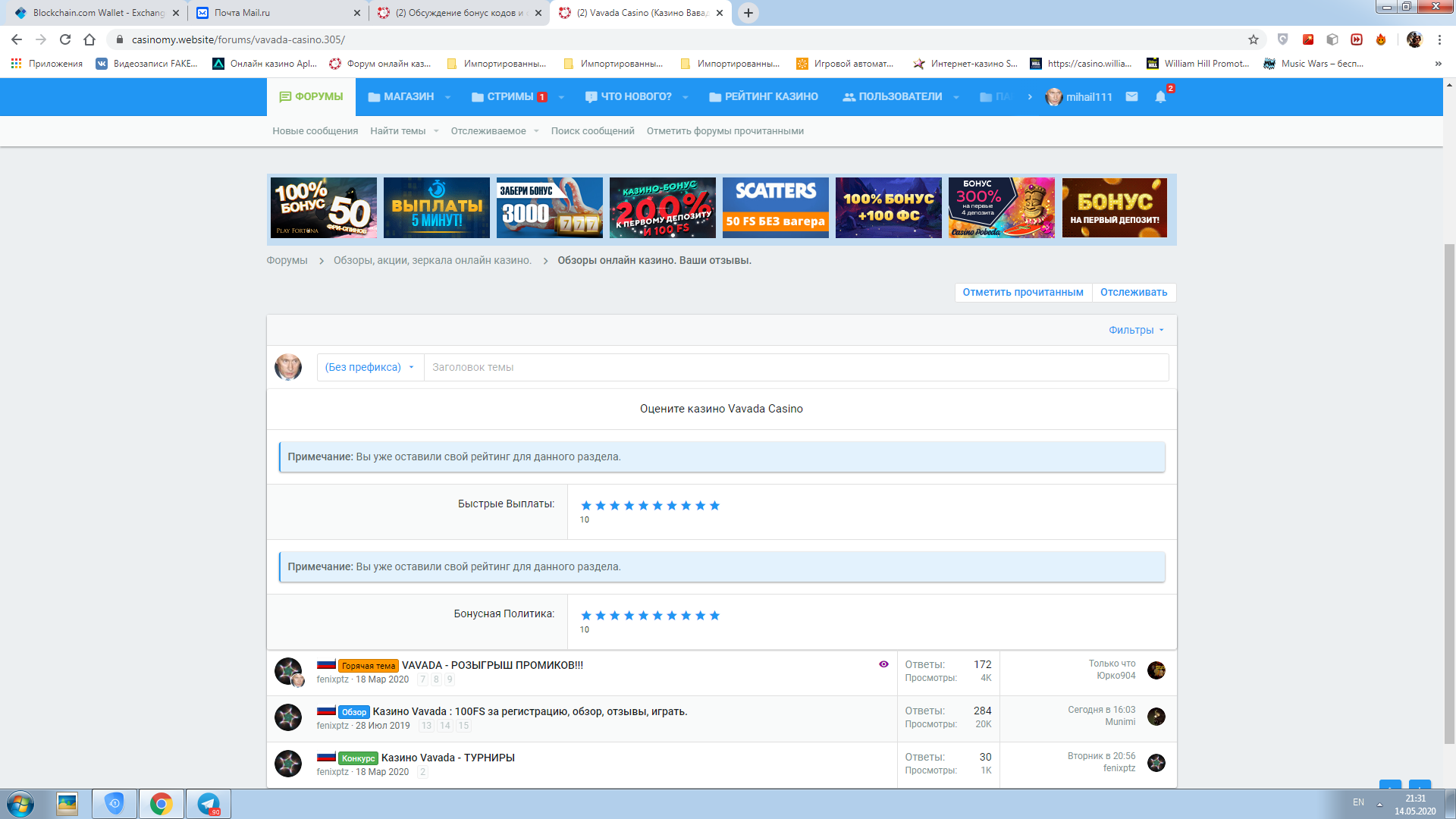Click the Отметить прочитанным button
1456x819 pixels.
1023,292
